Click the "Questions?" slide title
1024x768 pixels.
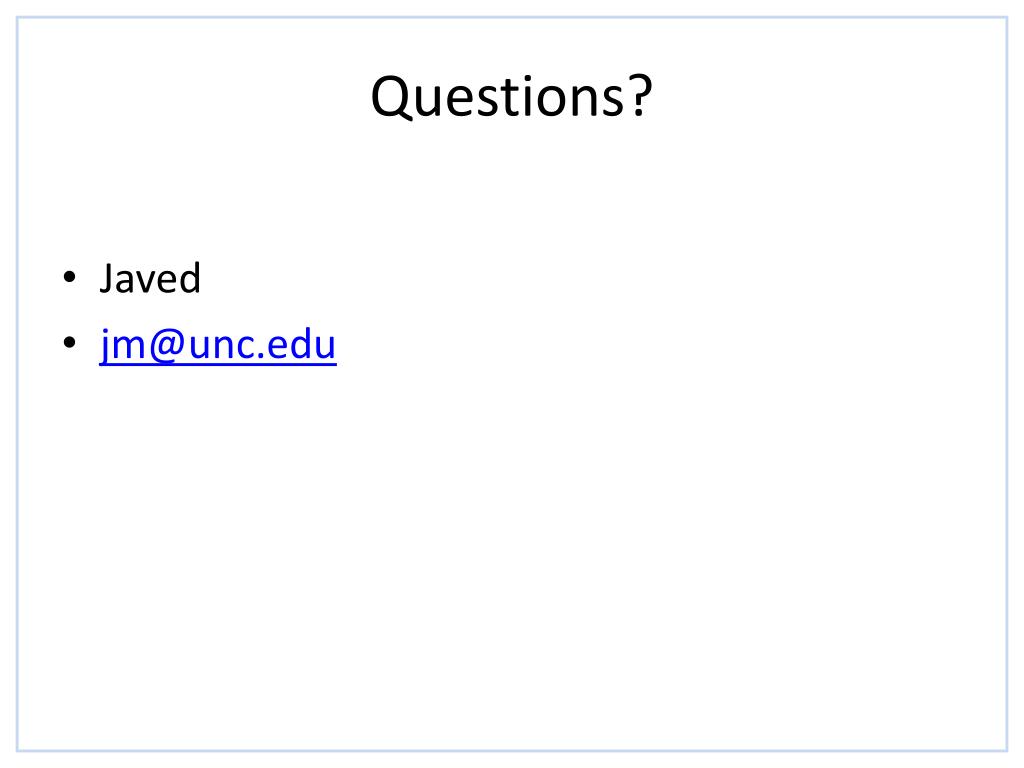tap(511, 97)
